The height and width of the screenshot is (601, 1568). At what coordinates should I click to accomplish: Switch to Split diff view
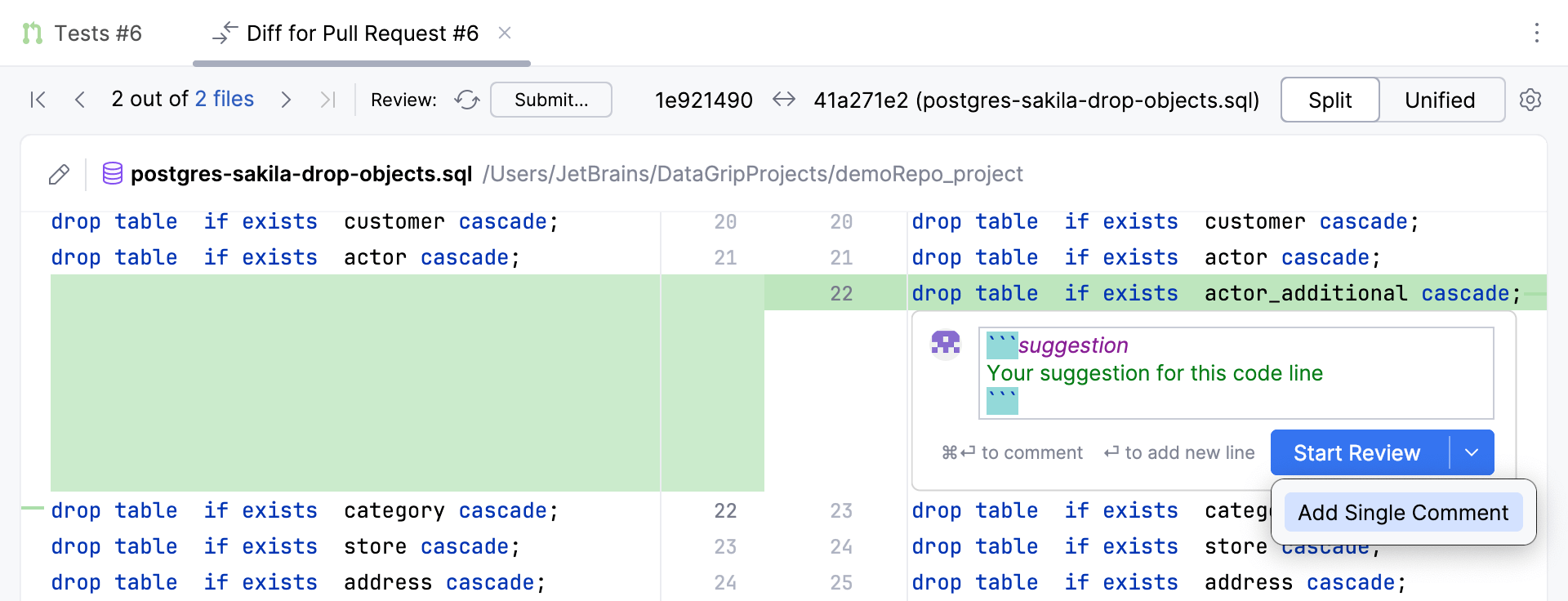pos(1330,100)
